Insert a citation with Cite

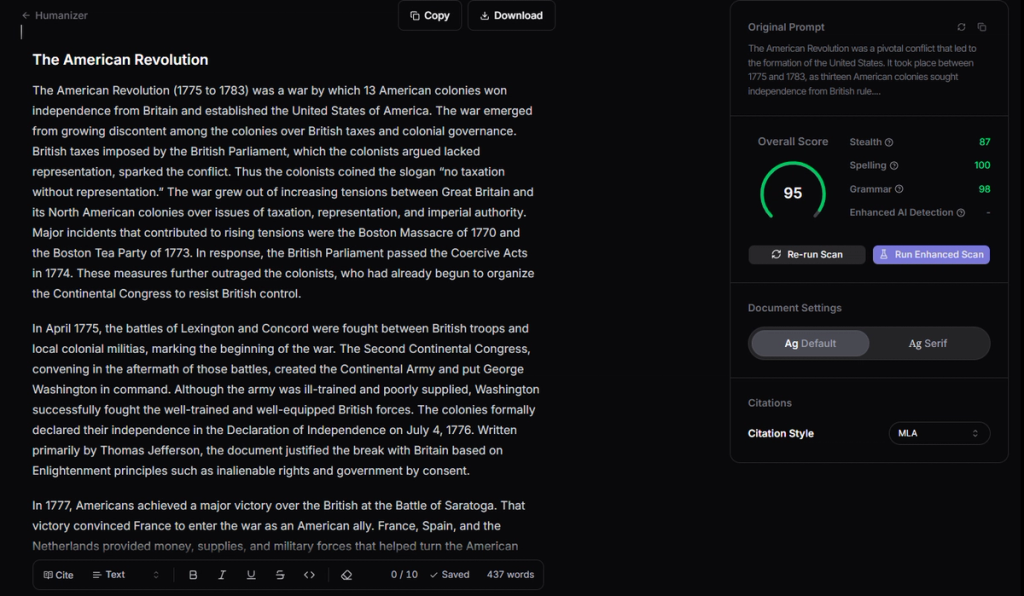coord(58,574)
